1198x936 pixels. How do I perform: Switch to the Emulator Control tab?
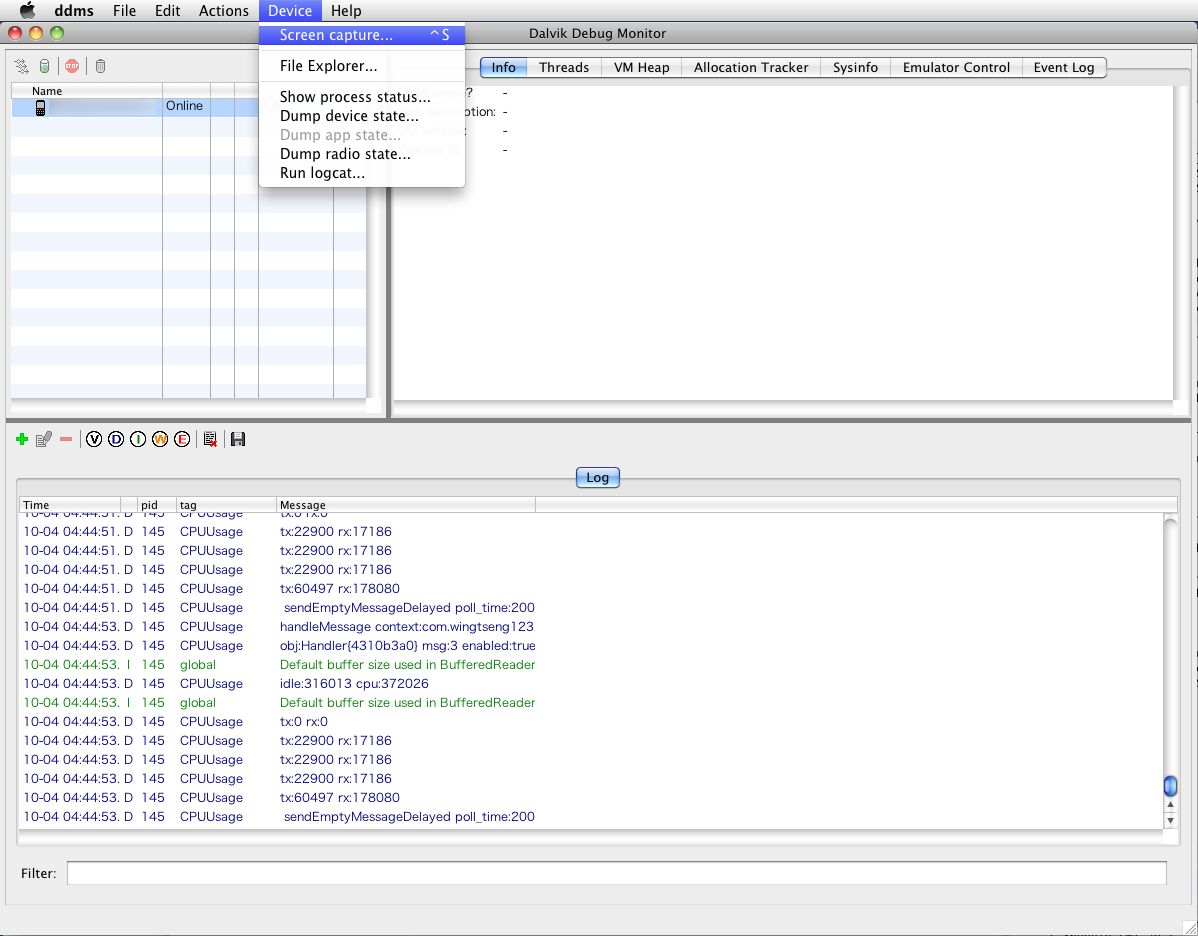click(957, 67)
